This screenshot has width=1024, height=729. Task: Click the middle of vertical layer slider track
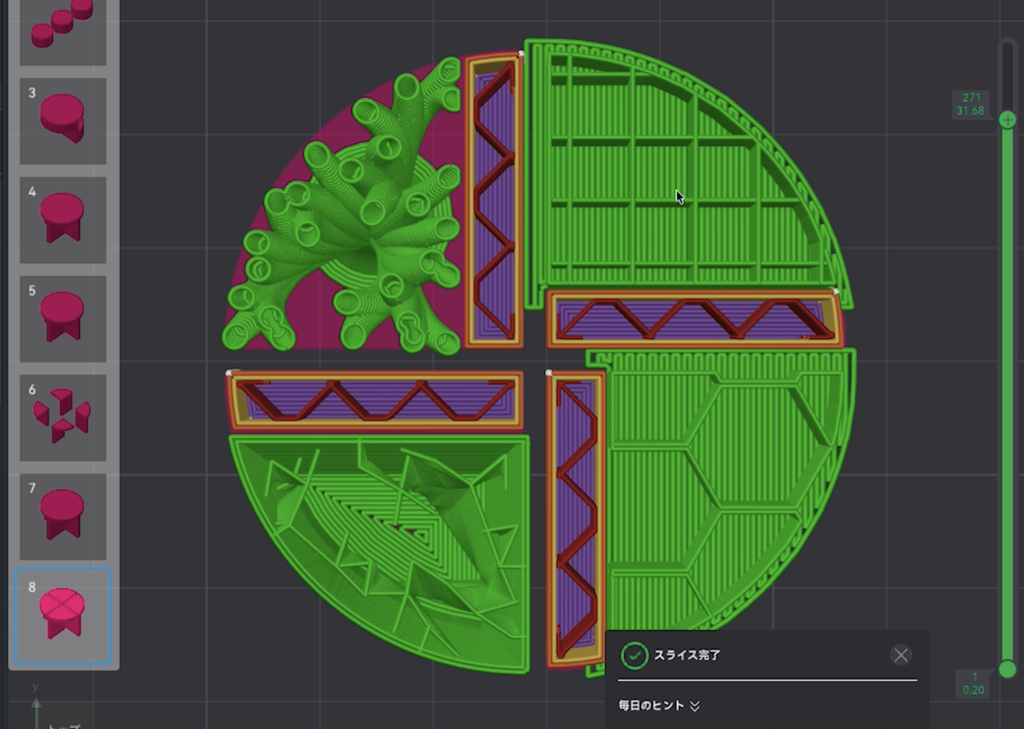pyautogui.click(x=1008, y=394)
